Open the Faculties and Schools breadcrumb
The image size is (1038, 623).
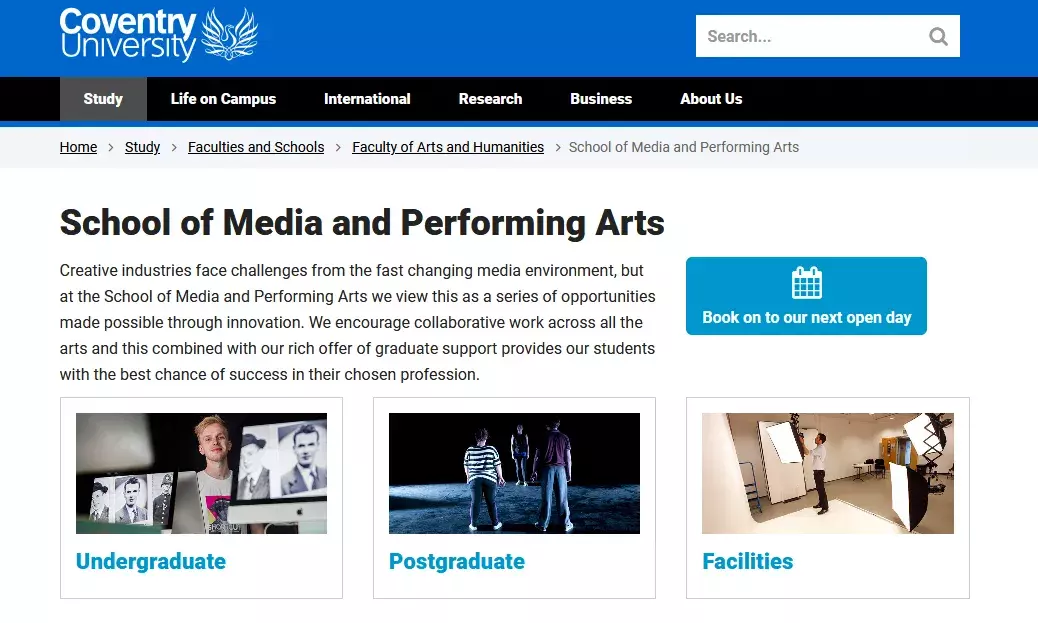256,147
